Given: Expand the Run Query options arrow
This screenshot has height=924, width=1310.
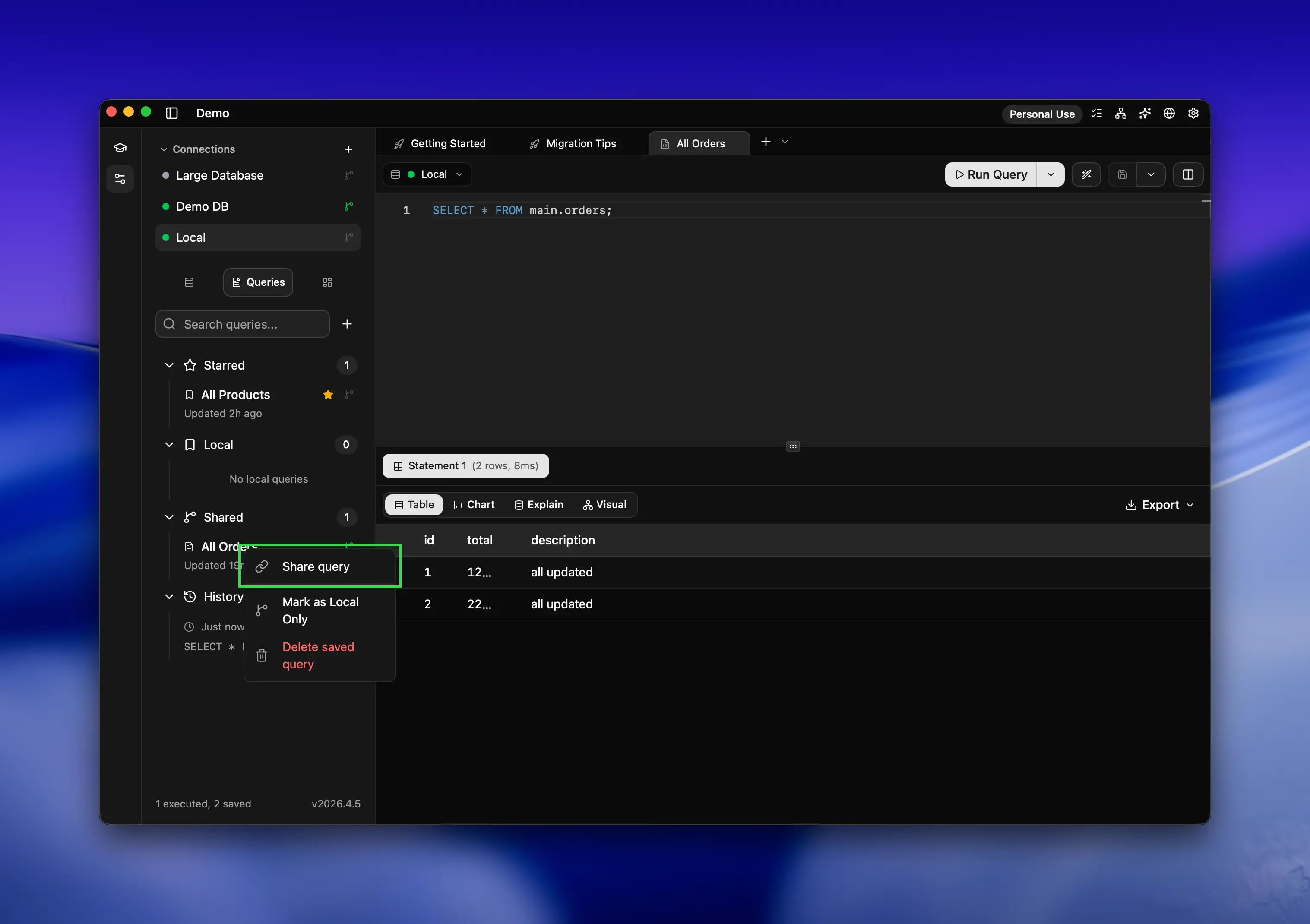Looking at the screenshot, I should pos(1051,174).
